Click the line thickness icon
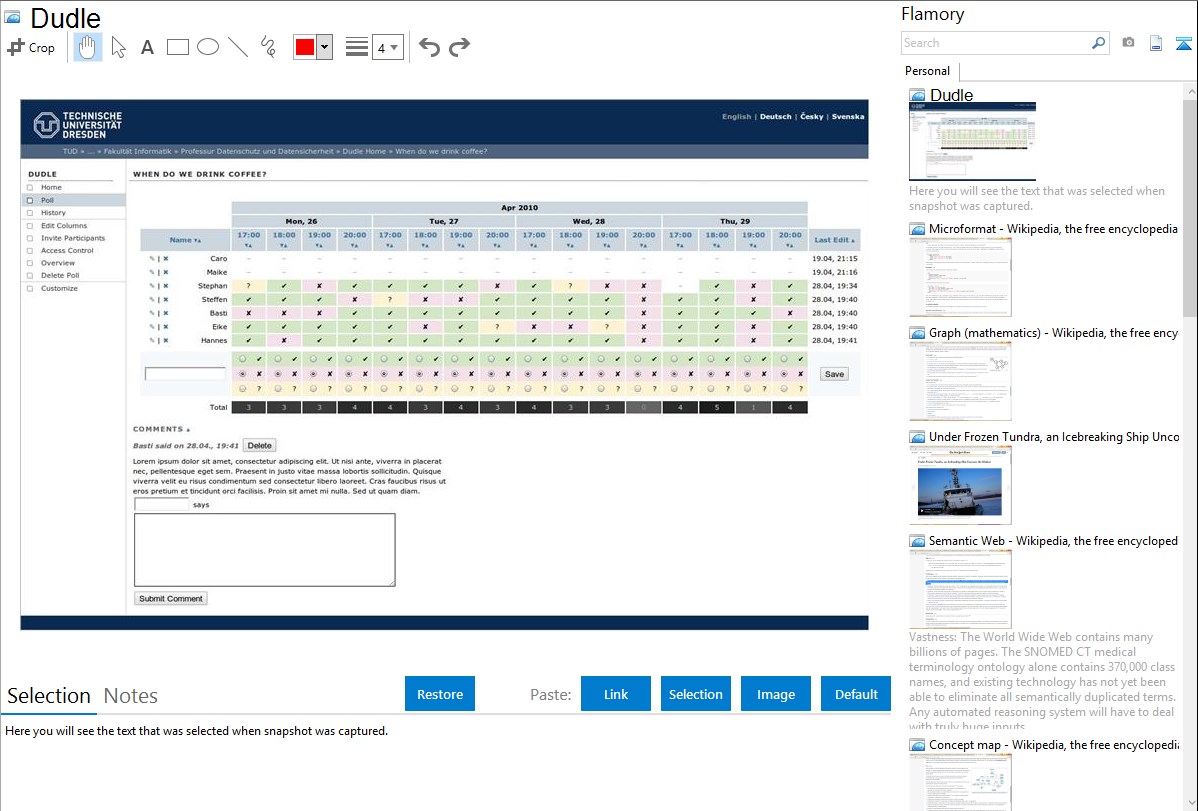The width and height of the screenshot is (1198, 811). 356,47
